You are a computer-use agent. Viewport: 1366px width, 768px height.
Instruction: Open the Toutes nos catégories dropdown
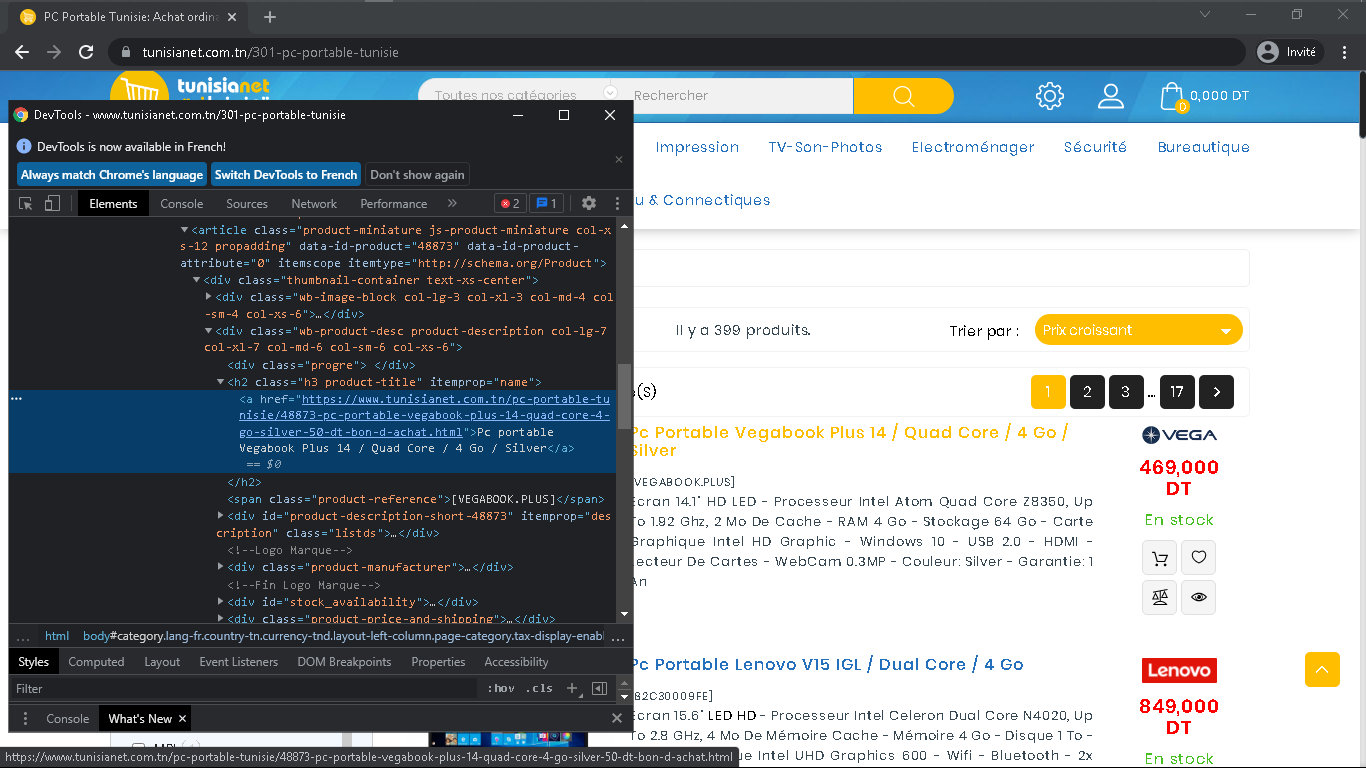tap(520, 96)
